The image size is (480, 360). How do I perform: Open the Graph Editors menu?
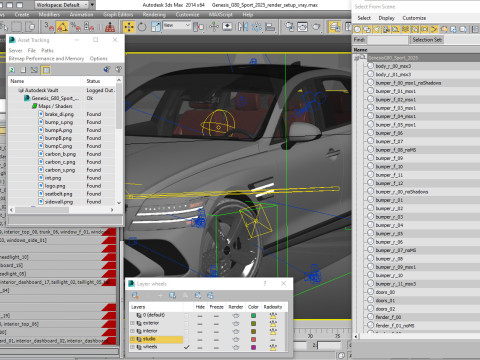118,15
